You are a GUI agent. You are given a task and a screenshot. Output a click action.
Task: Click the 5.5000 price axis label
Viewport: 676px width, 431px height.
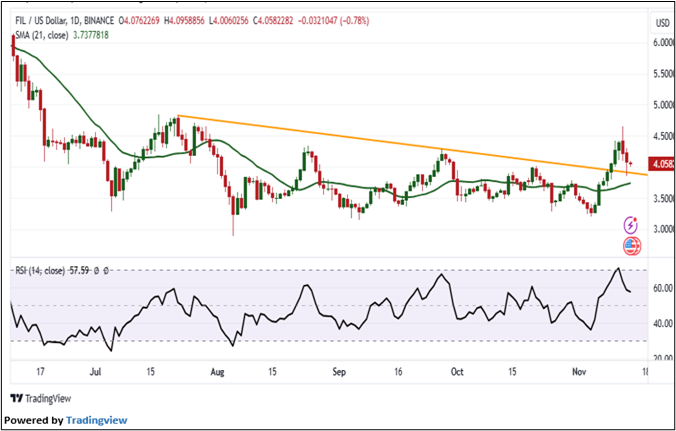coord(664,74)
